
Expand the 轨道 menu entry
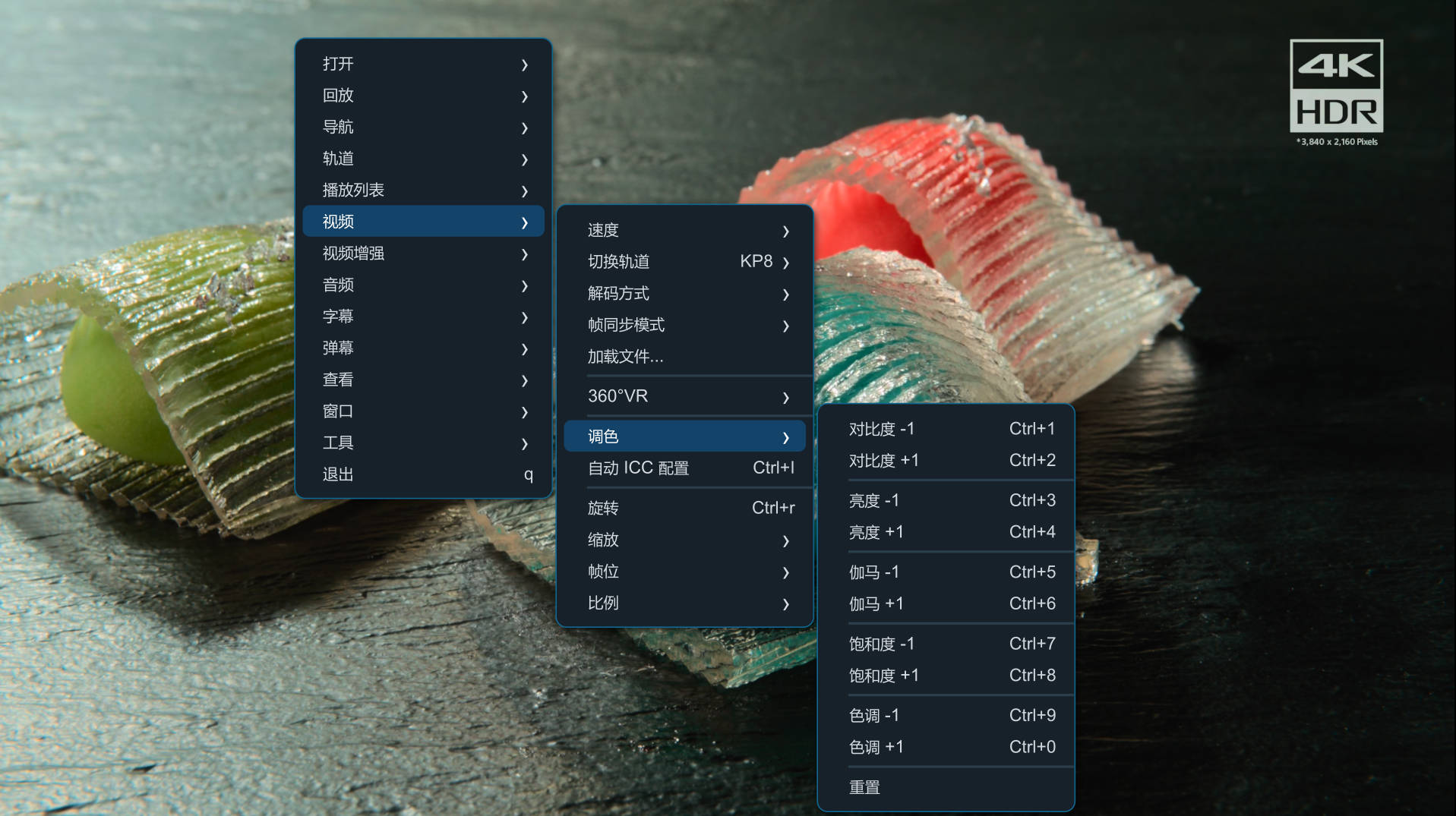point(423,159)
